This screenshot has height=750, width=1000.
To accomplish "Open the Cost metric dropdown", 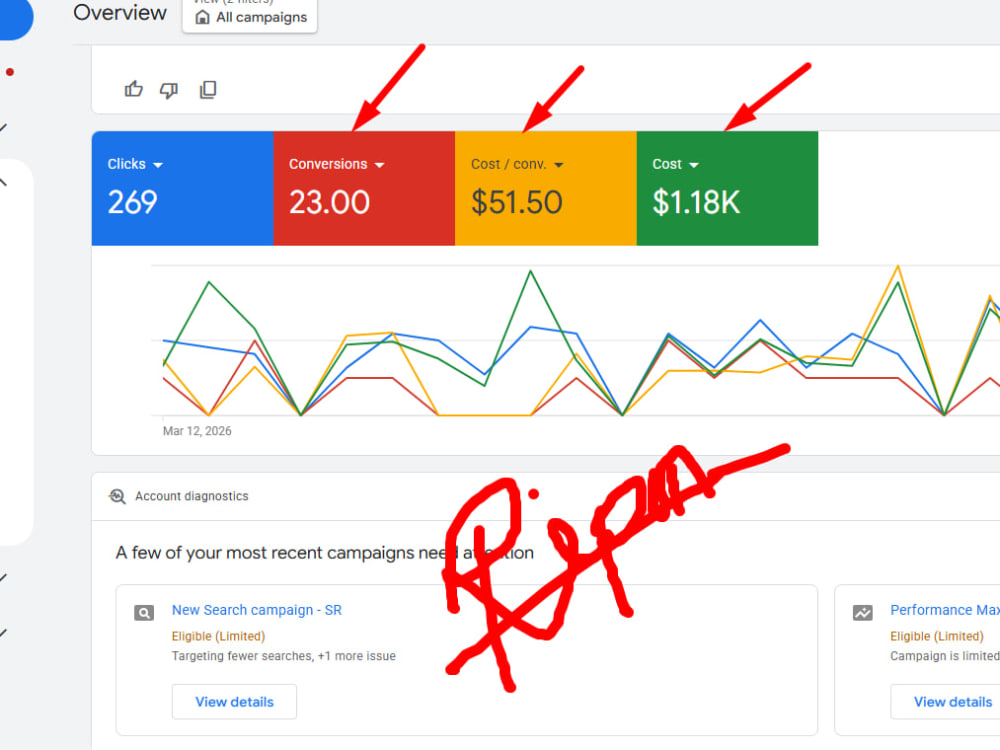I will pyautogui.click(x=694, y=165).
